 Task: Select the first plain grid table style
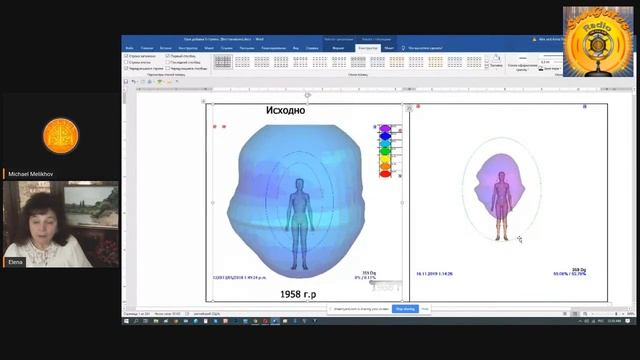click(223, 62)
